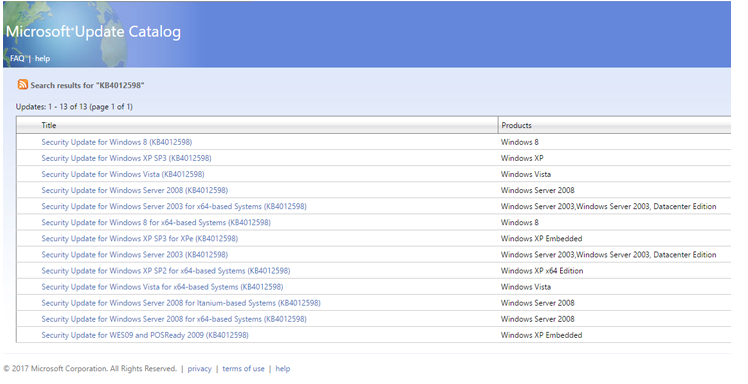Click the terms of use link
Image resolution: width=748 pixels, height=384 pixels.
(243, 368)
